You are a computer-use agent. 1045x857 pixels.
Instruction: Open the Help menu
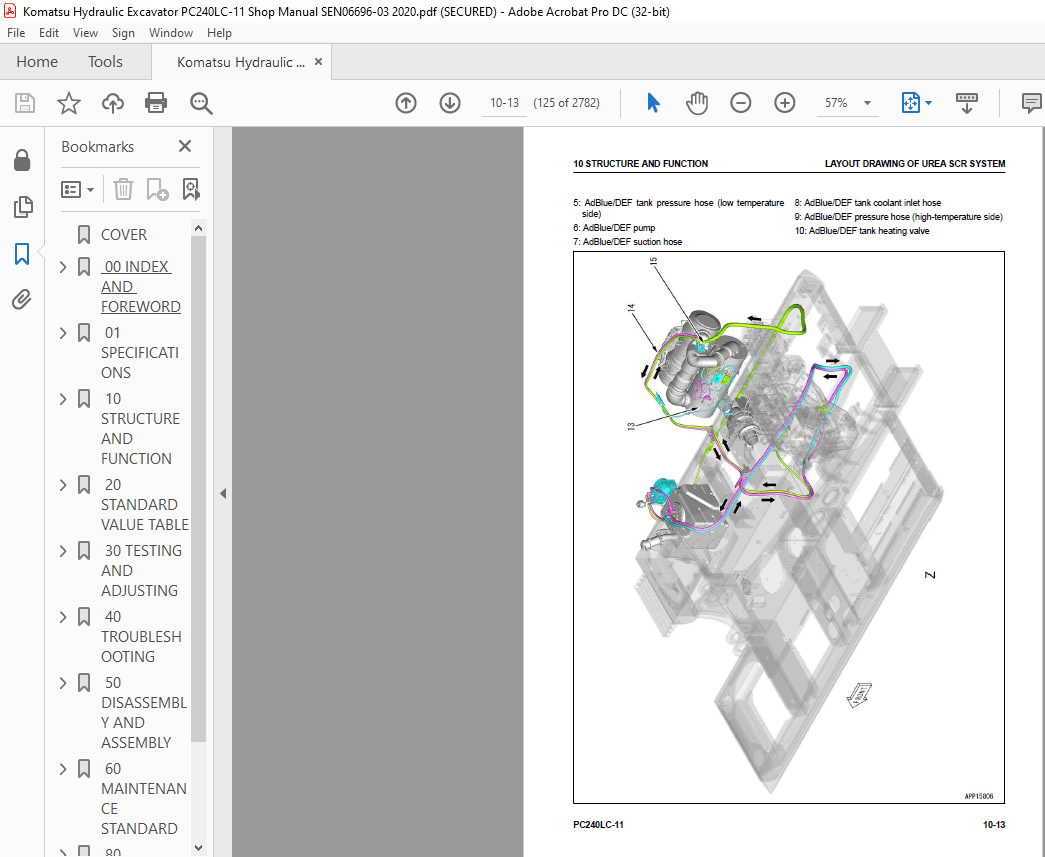click(x=219, y=33)
